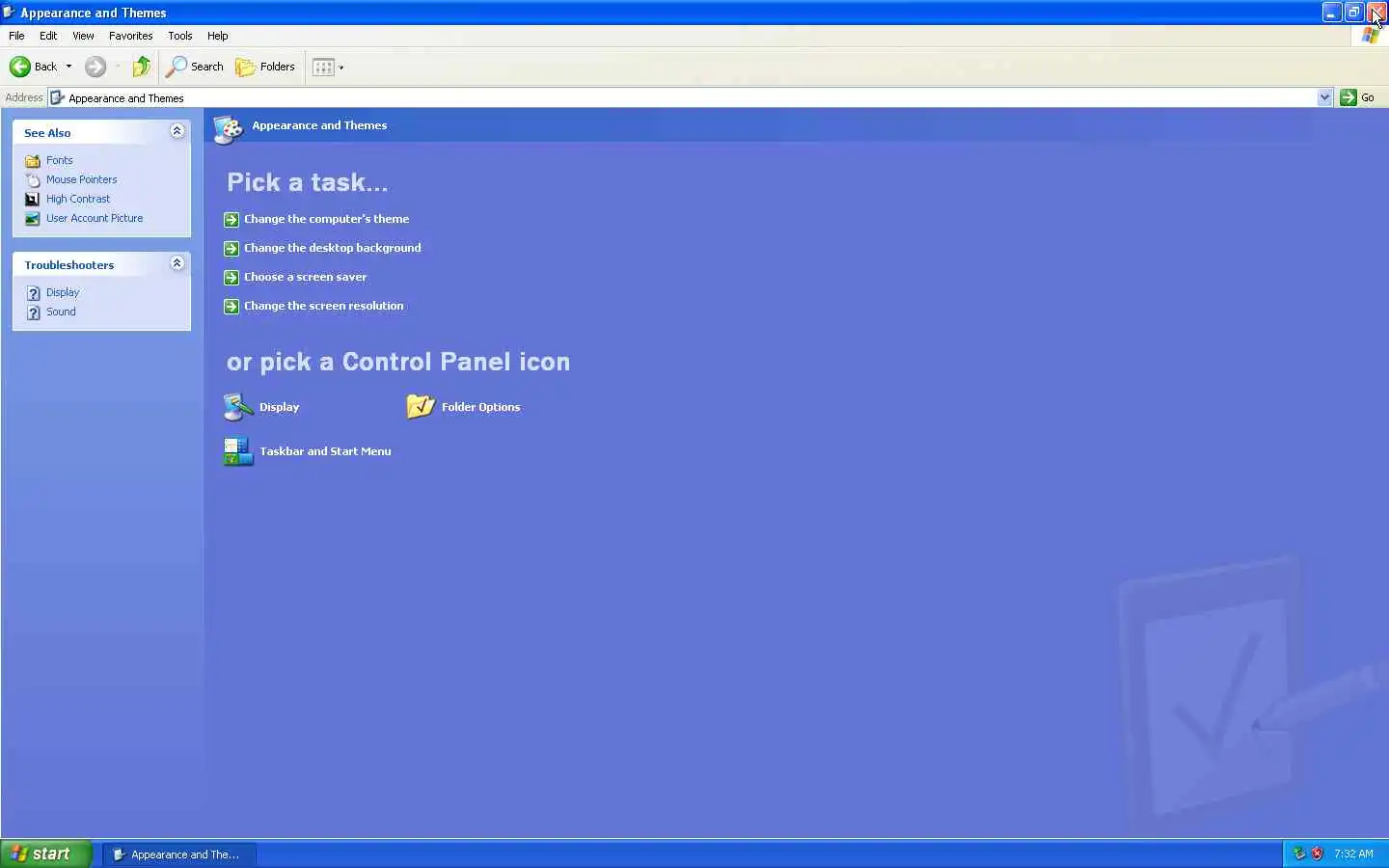The image size is (1389, 868).
Task: Click the Appearance and Themes taskbar button
Action: pyautogui.click(x=179, y=854)
